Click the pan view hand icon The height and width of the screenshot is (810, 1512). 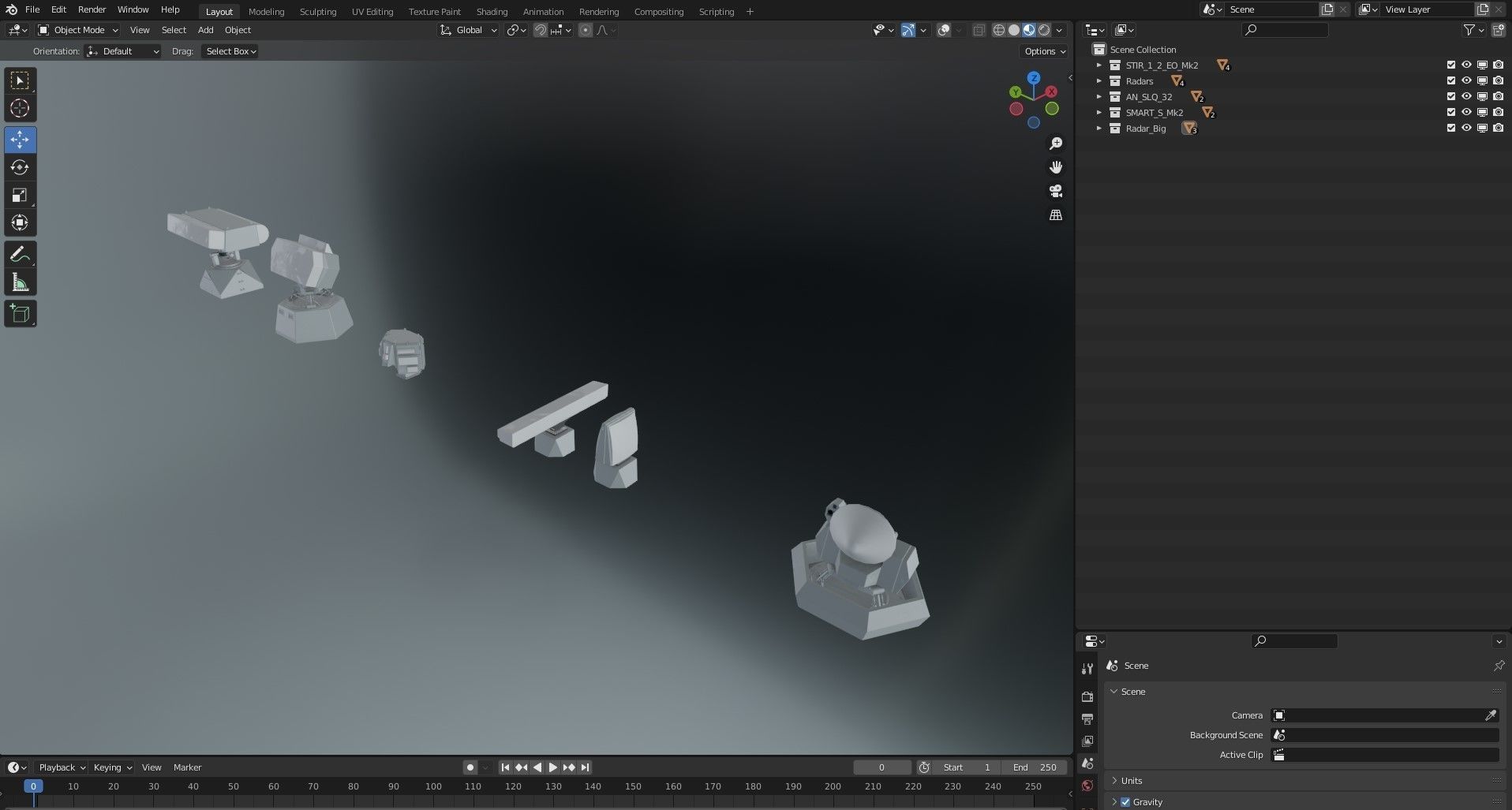(1056, 167)
